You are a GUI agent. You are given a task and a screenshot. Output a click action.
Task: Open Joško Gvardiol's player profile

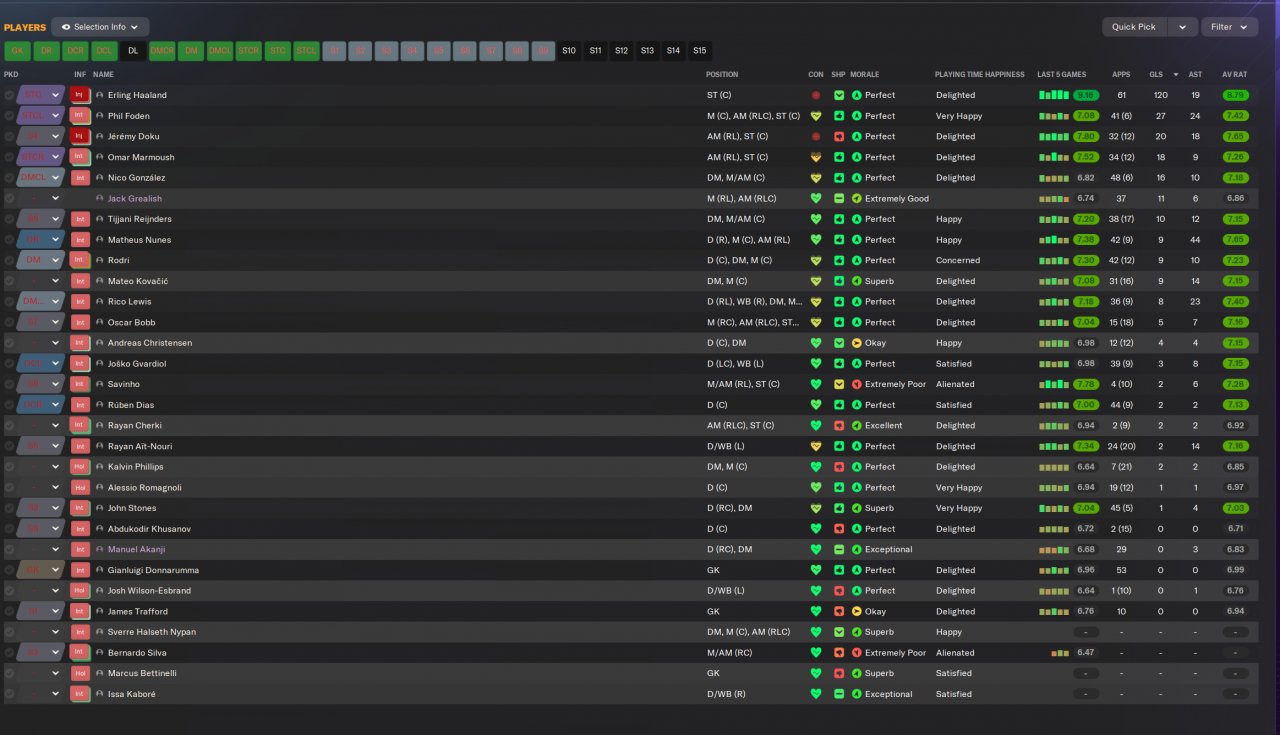point(137,364)
